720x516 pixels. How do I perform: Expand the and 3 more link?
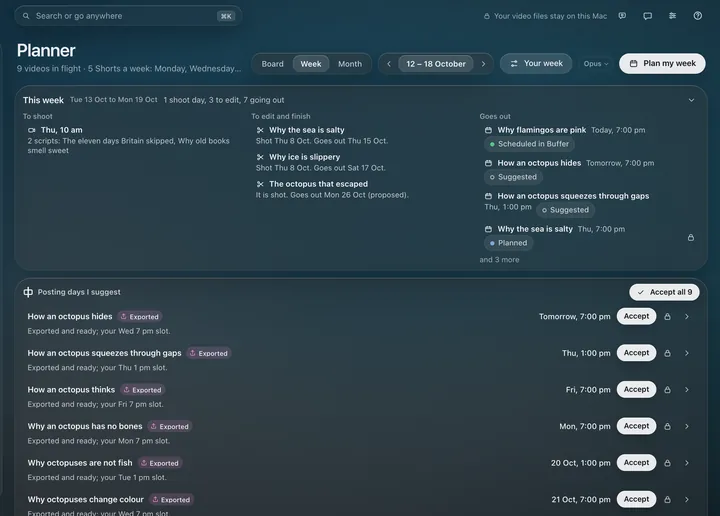499,260
